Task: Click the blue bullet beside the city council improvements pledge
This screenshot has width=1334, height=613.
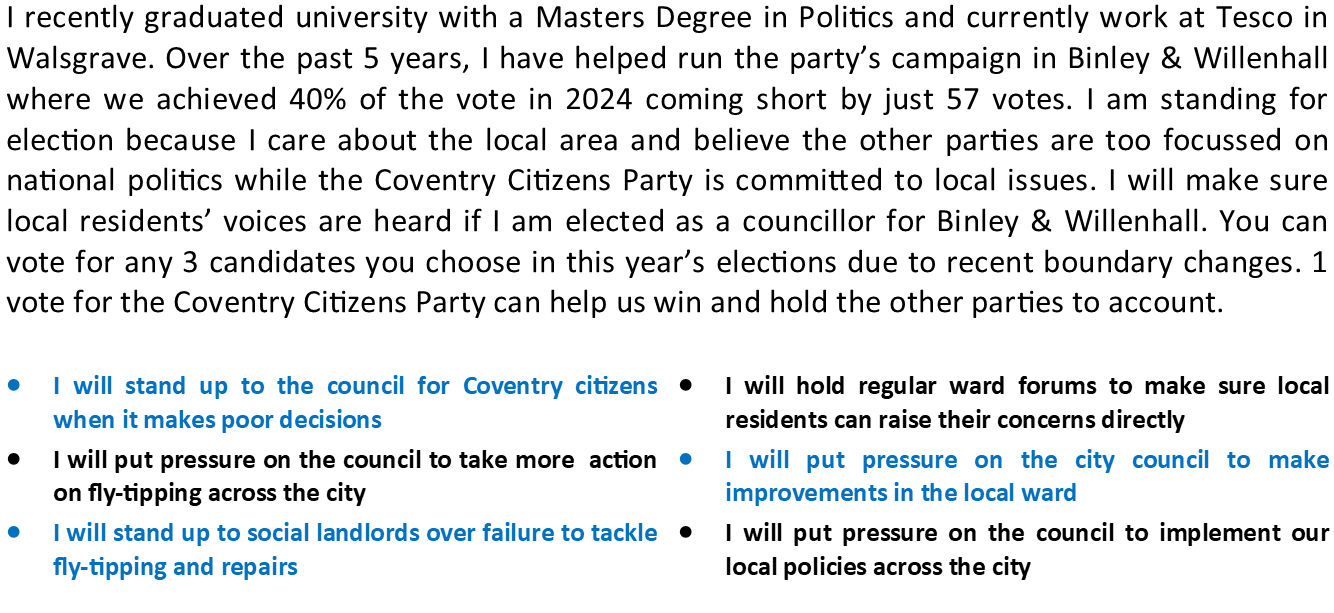Action: pyautogui.click(x=686, y=459)
